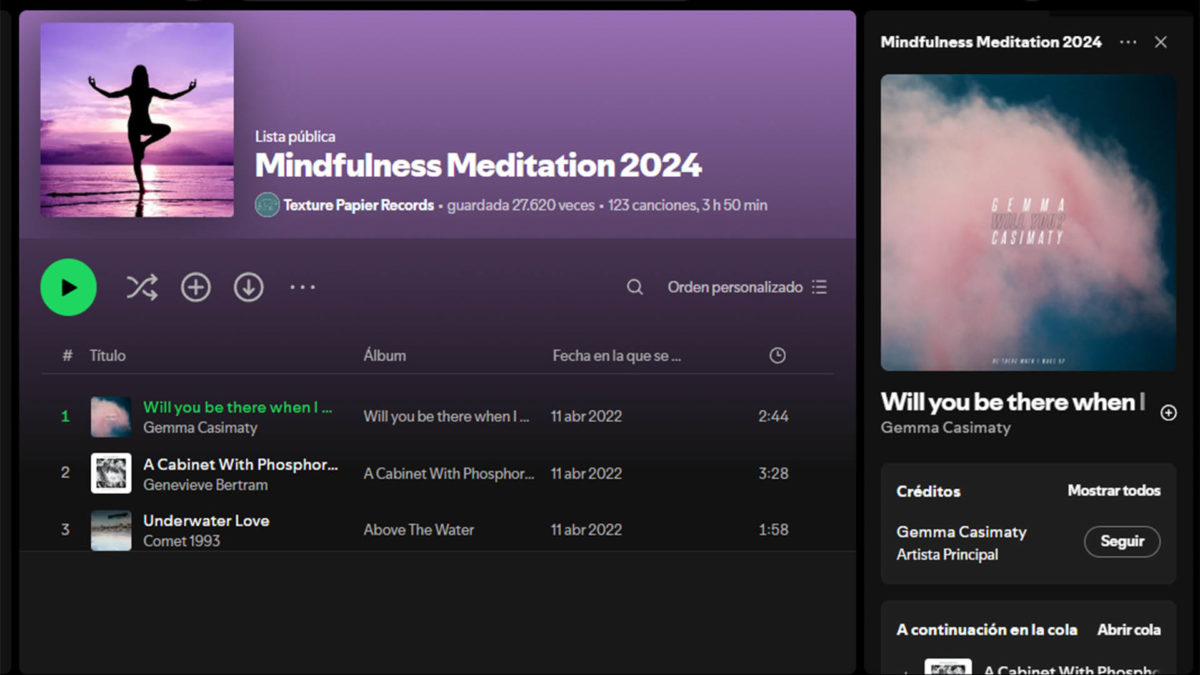
Task: Open Gemma Casimaty below side panel title
Action: pos(946,428)
